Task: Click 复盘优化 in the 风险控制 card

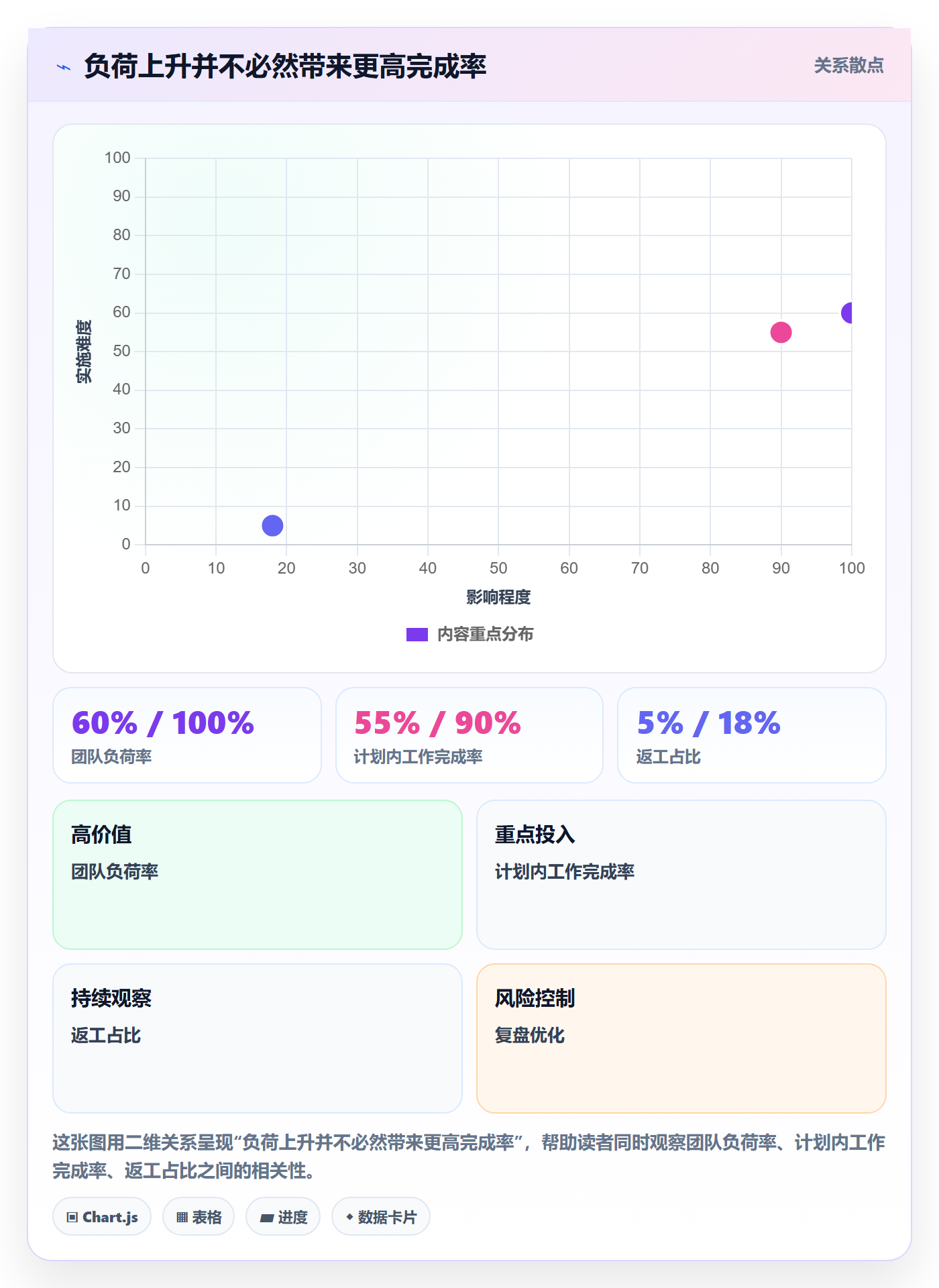Action: (530, 1035)
